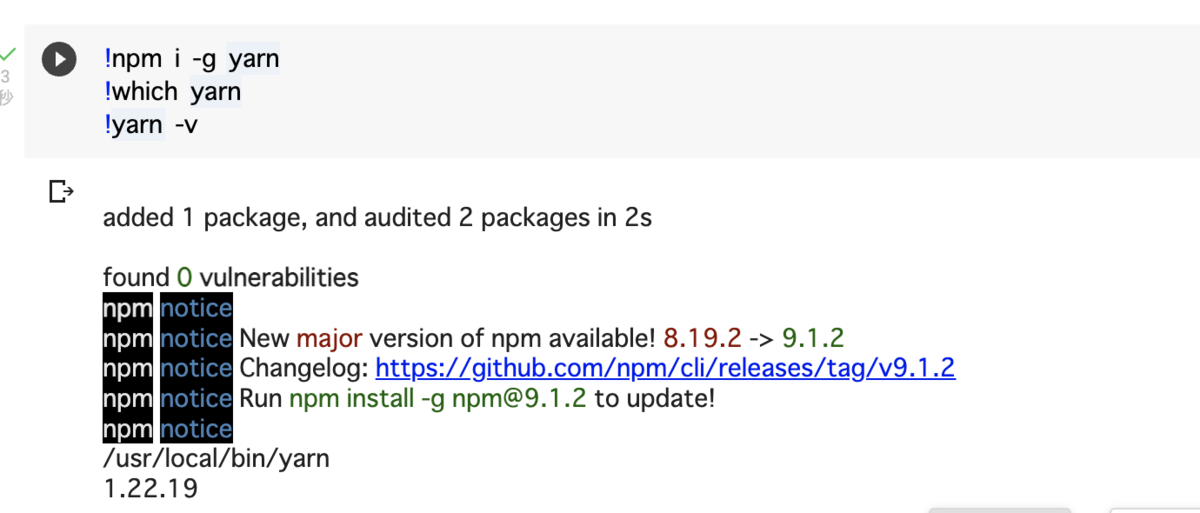Click the gray button at bottom edge
The width and height of the screenshot is (1200, 513).
(x=1000, y=509)
